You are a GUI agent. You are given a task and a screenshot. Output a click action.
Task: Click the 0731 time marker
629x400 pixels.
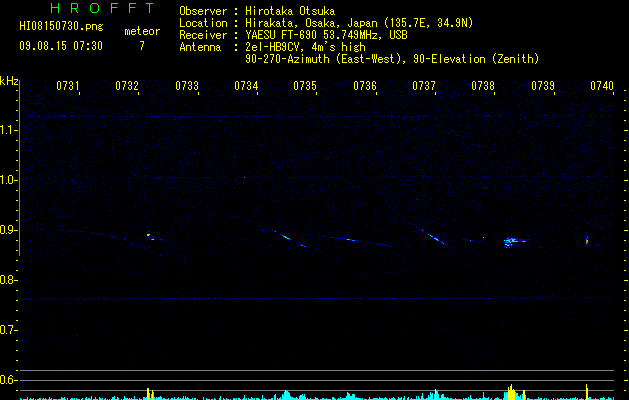(67, 86)
